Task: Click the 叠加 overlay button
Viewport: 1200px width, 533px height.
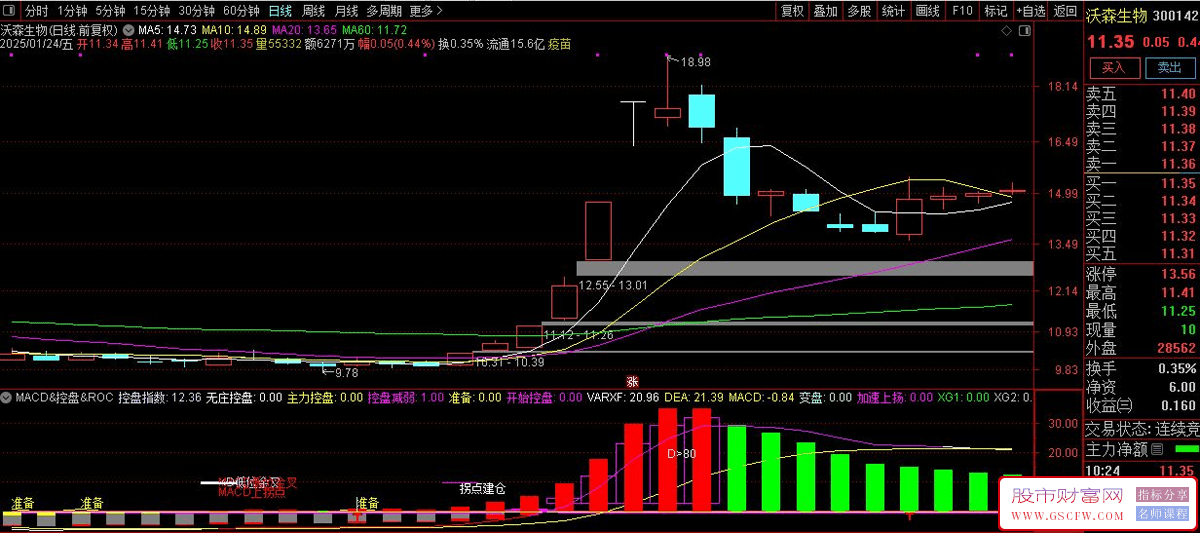Action: 825,11
